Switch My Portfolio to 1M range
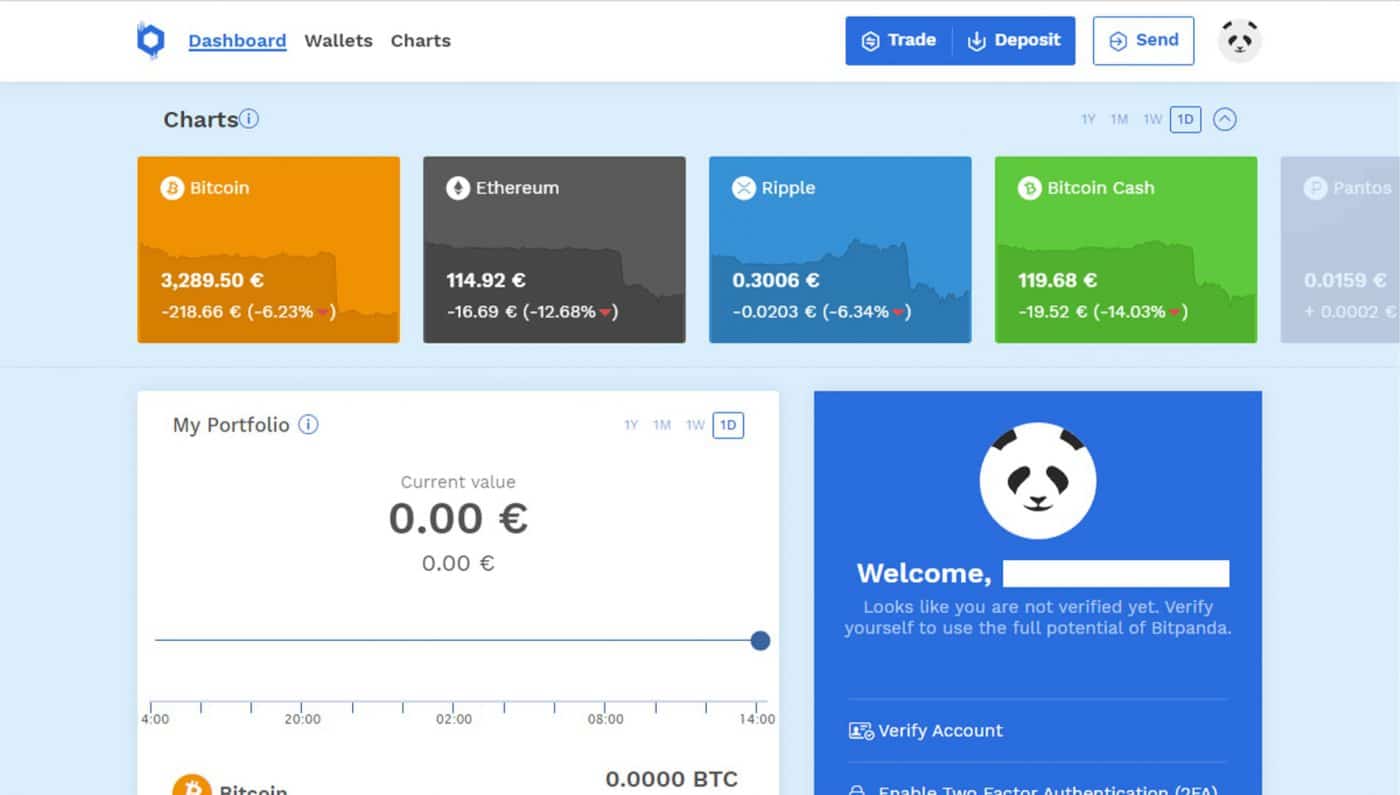 click(x=662, y=426)
